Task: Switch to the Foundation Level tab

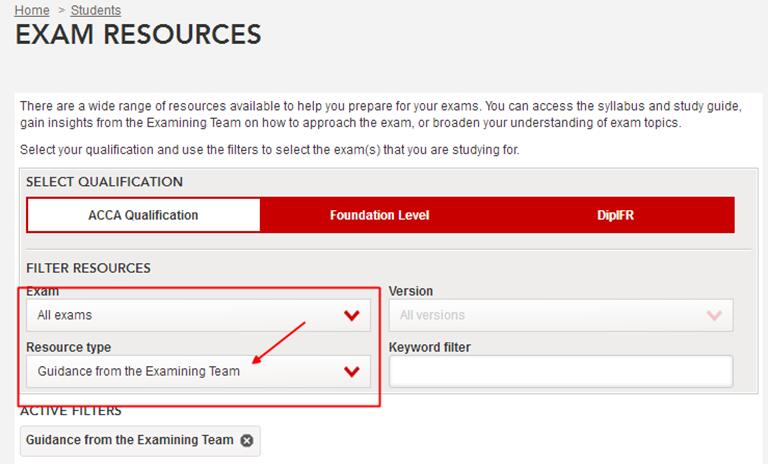Action: (377, 215)
